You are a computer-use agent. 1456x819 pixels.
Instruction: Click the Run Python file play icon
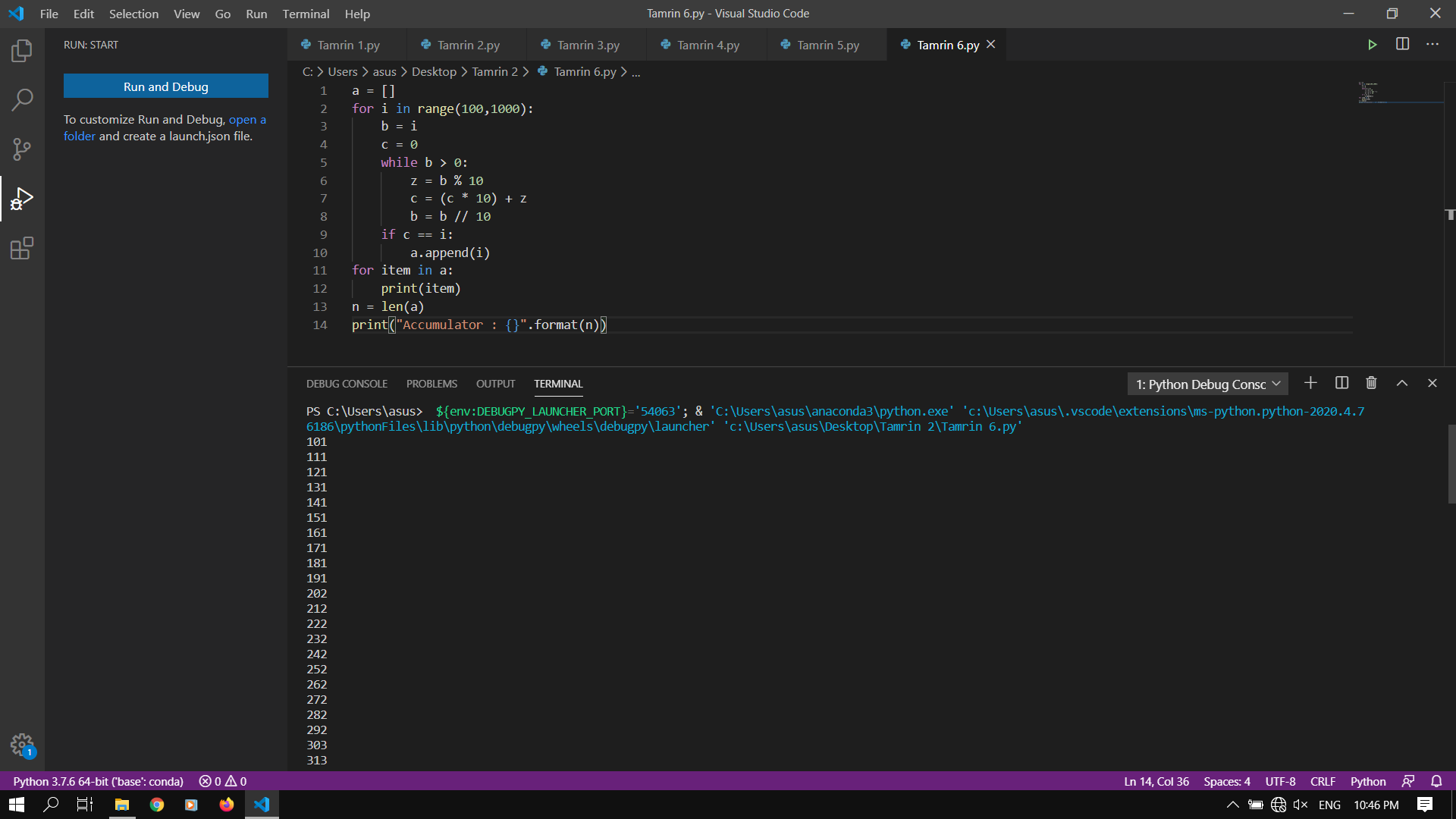coord(1372,45)
